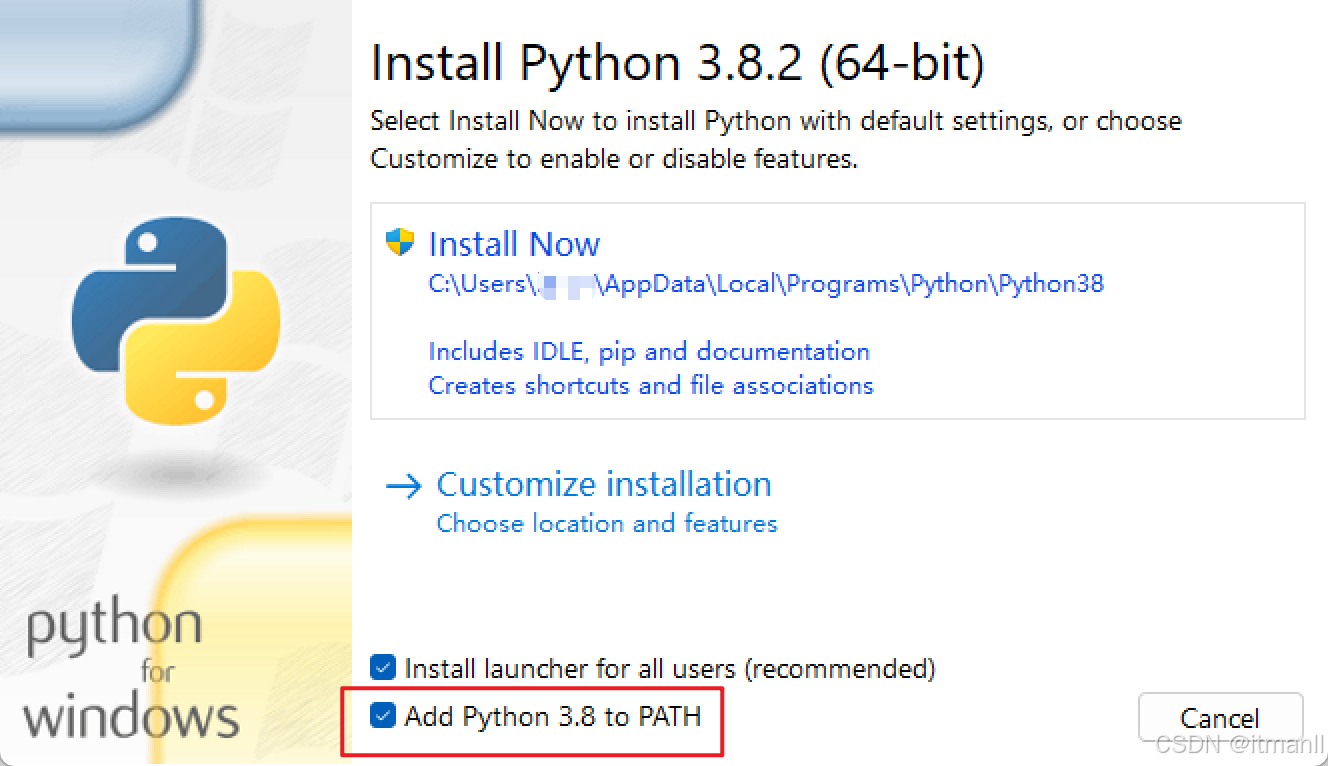Click 'Creates shortcuts and file associations' text

point(651,386)
